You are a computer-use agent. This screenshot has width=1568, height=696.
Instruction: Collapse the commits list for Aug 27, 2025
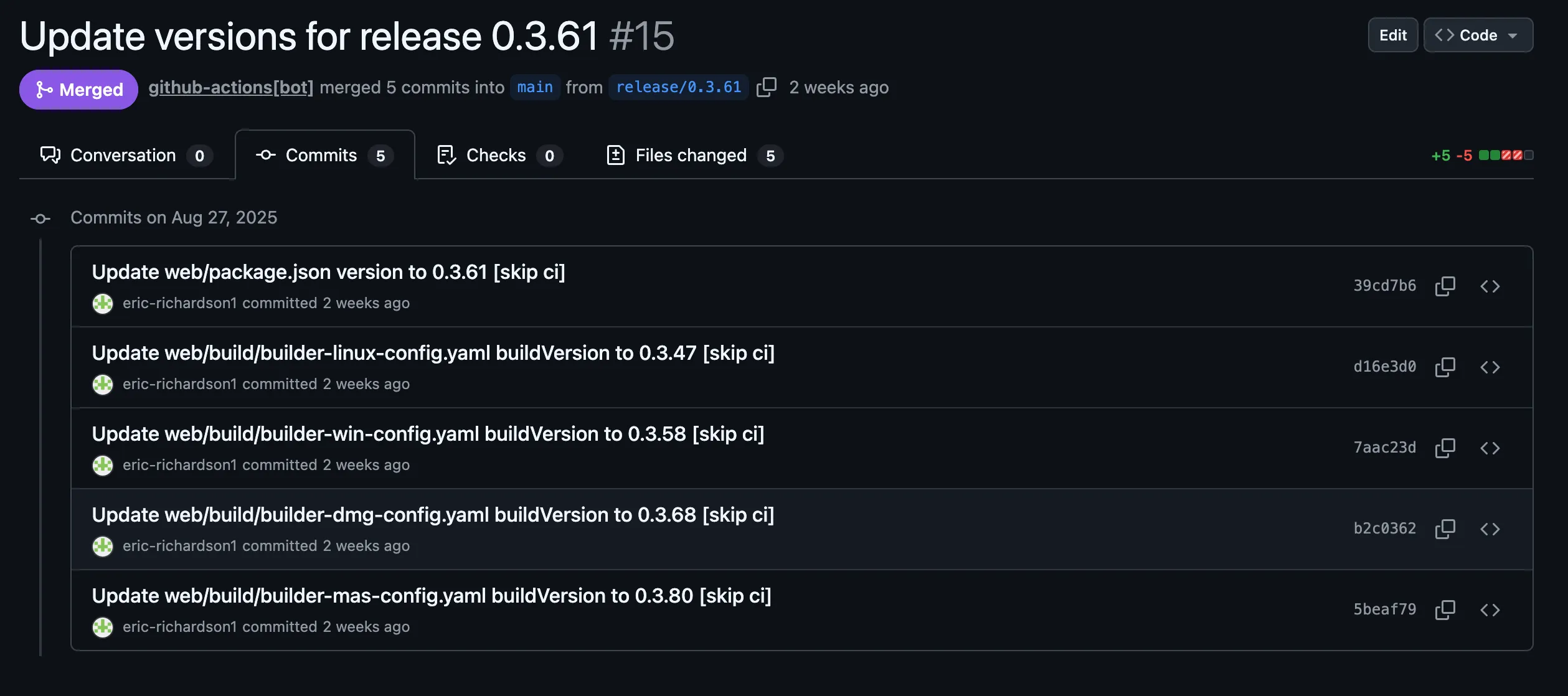point(40,218)
